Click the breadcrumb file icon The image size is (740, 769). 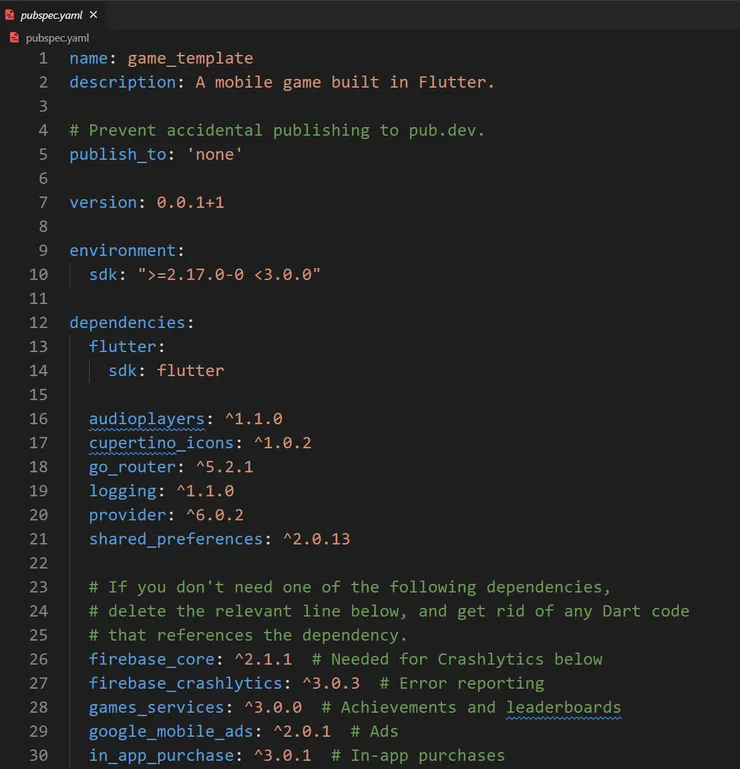15,37
